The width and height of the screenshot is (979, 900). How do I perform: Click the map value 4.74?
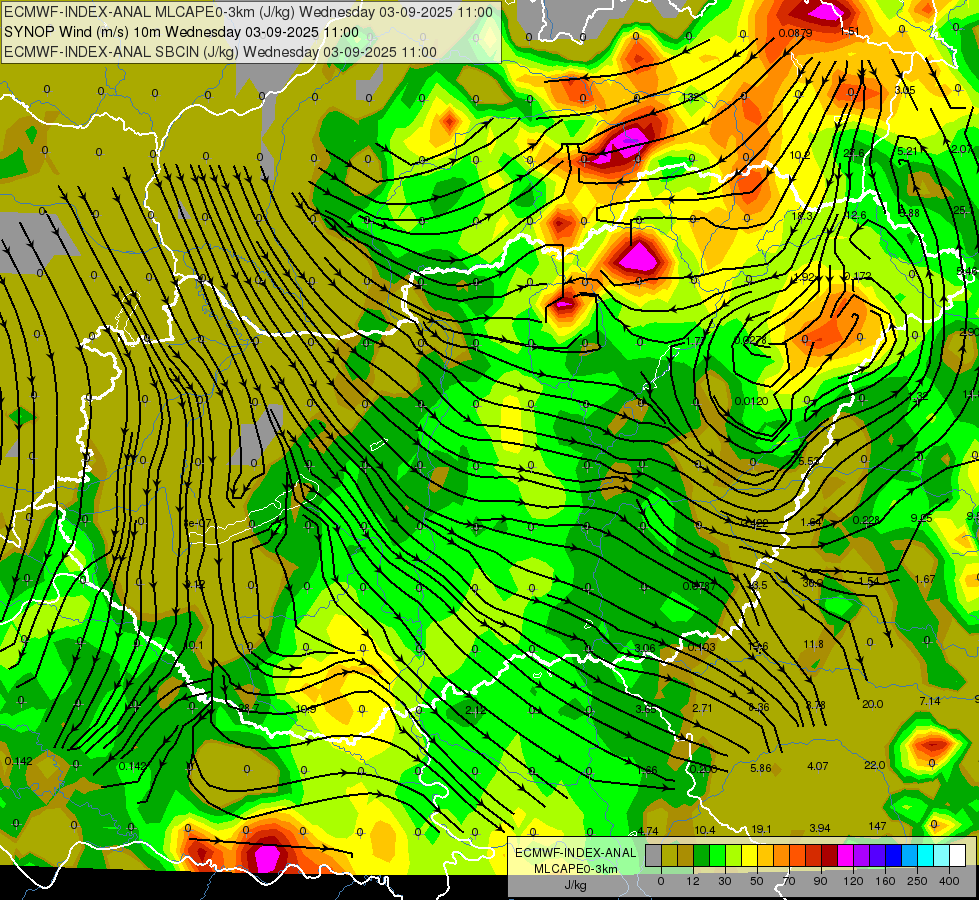point(647,831)
